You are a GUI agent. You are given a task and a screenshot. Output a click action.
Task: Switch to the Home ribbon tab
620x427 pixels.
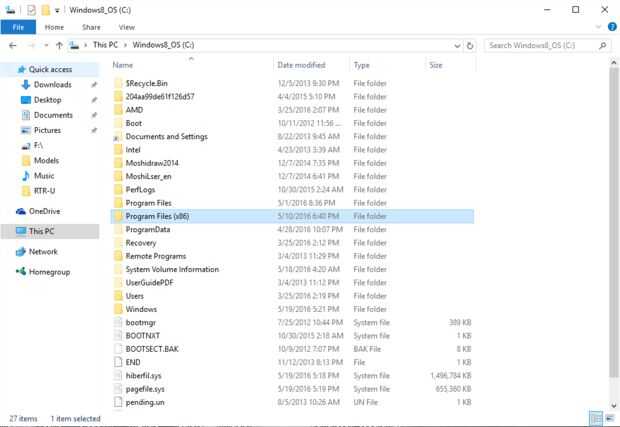click(x=54, y=27)
